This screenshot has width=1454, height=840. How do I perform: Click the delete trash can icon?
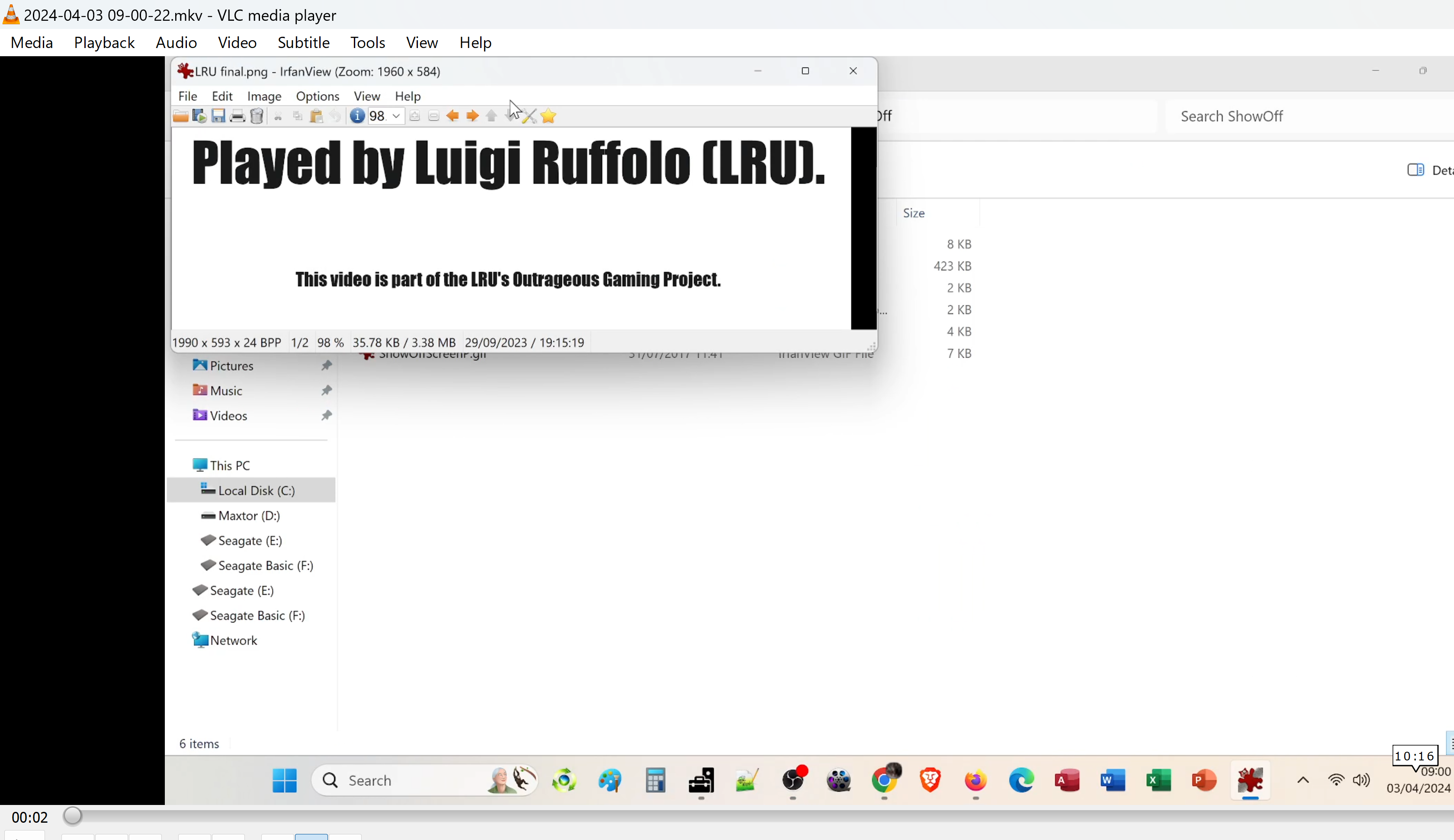[x=257, y=116]
